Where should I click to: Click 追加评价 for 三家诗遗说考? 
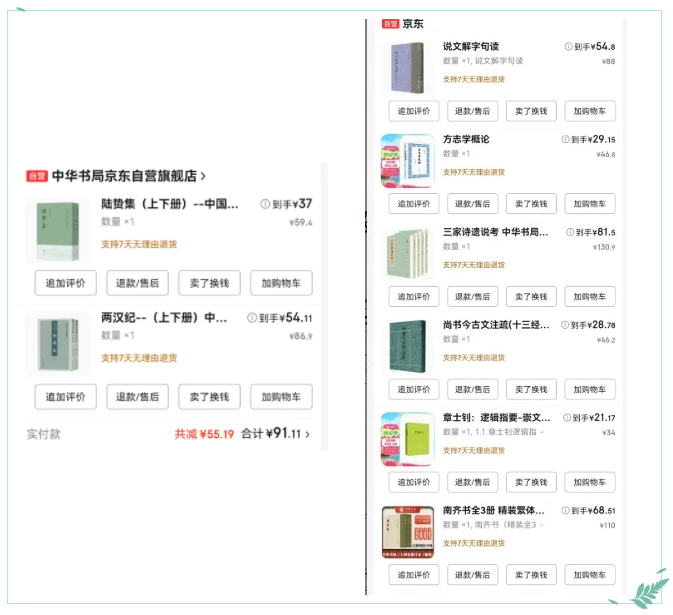[414, 297]
